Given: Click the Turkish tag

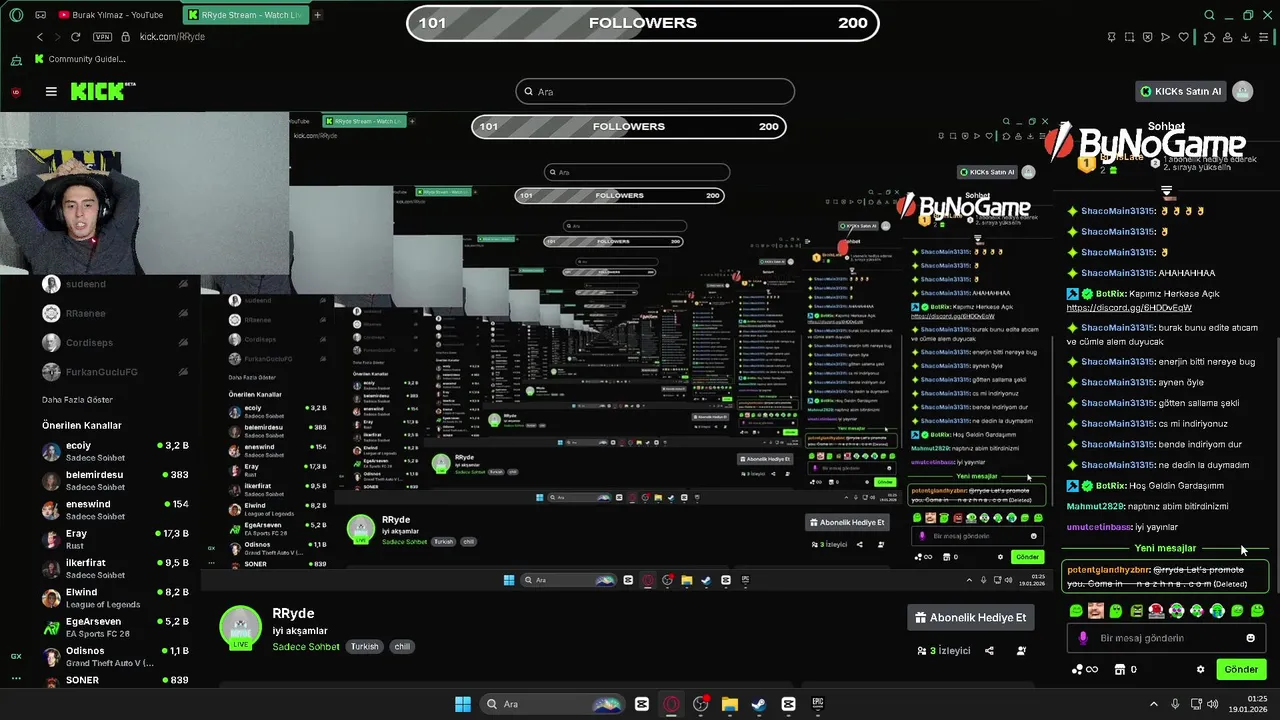Looking at the screenshot, I should [364, 647].
